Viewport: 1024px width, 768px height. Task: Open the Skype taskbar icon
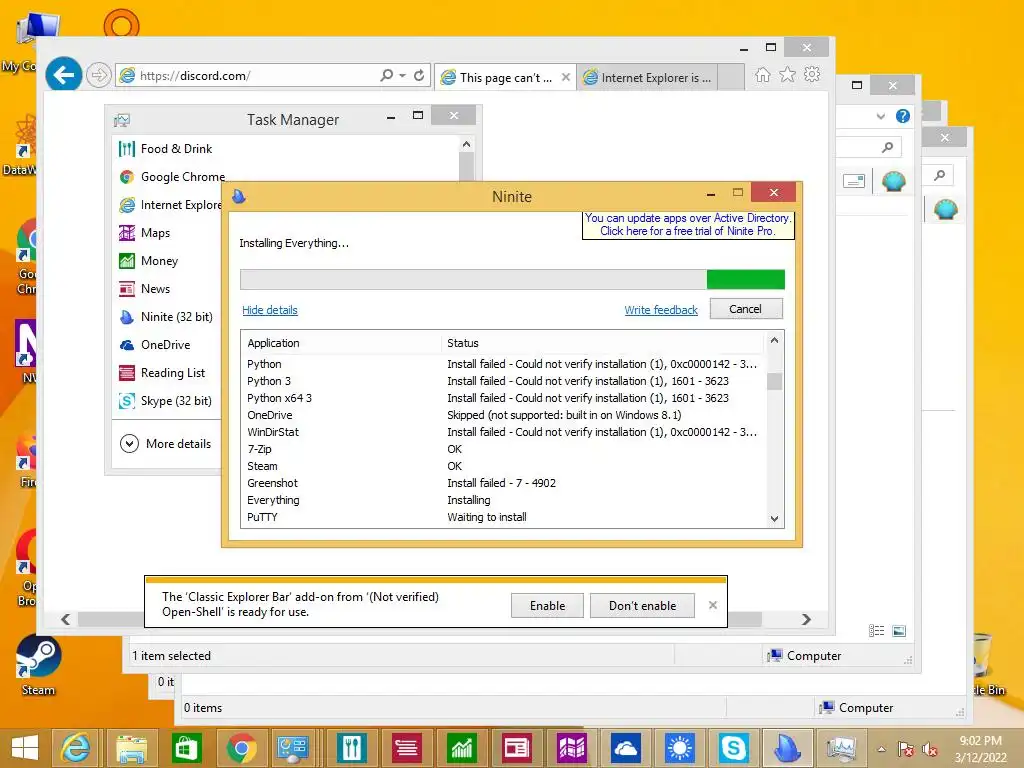[x=733, y=748]
